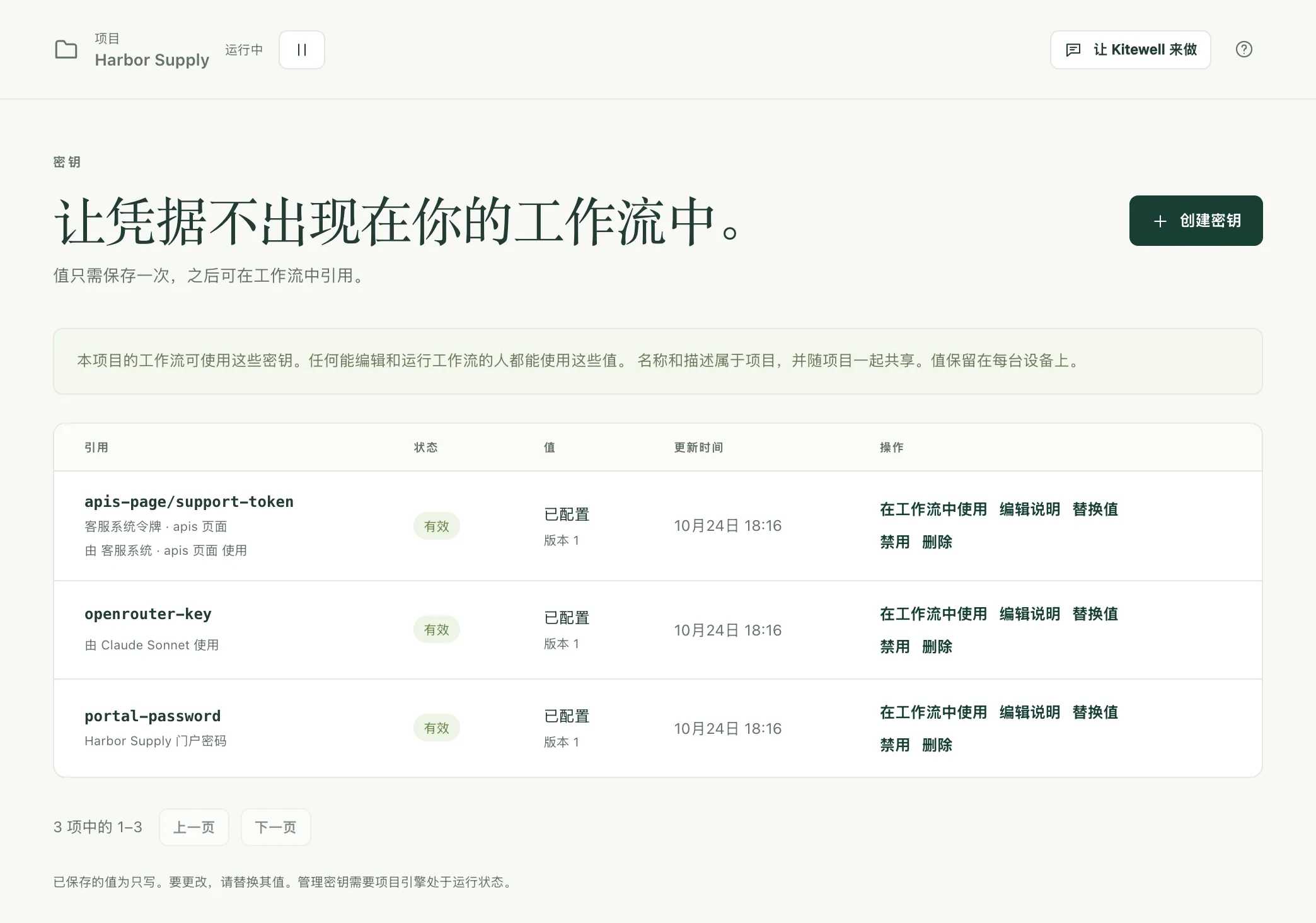Image resolution: width=1316 pixels, height=923 pixels.
Task: Click 替换值 for openrouter-key
Action: tap(1095, 614)
